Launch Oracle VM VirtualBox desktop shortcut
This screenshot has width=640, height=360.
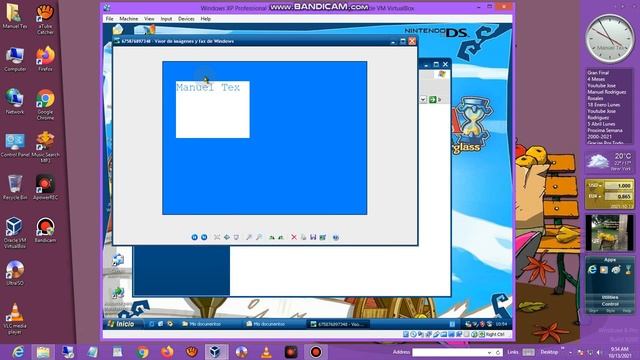15,233
